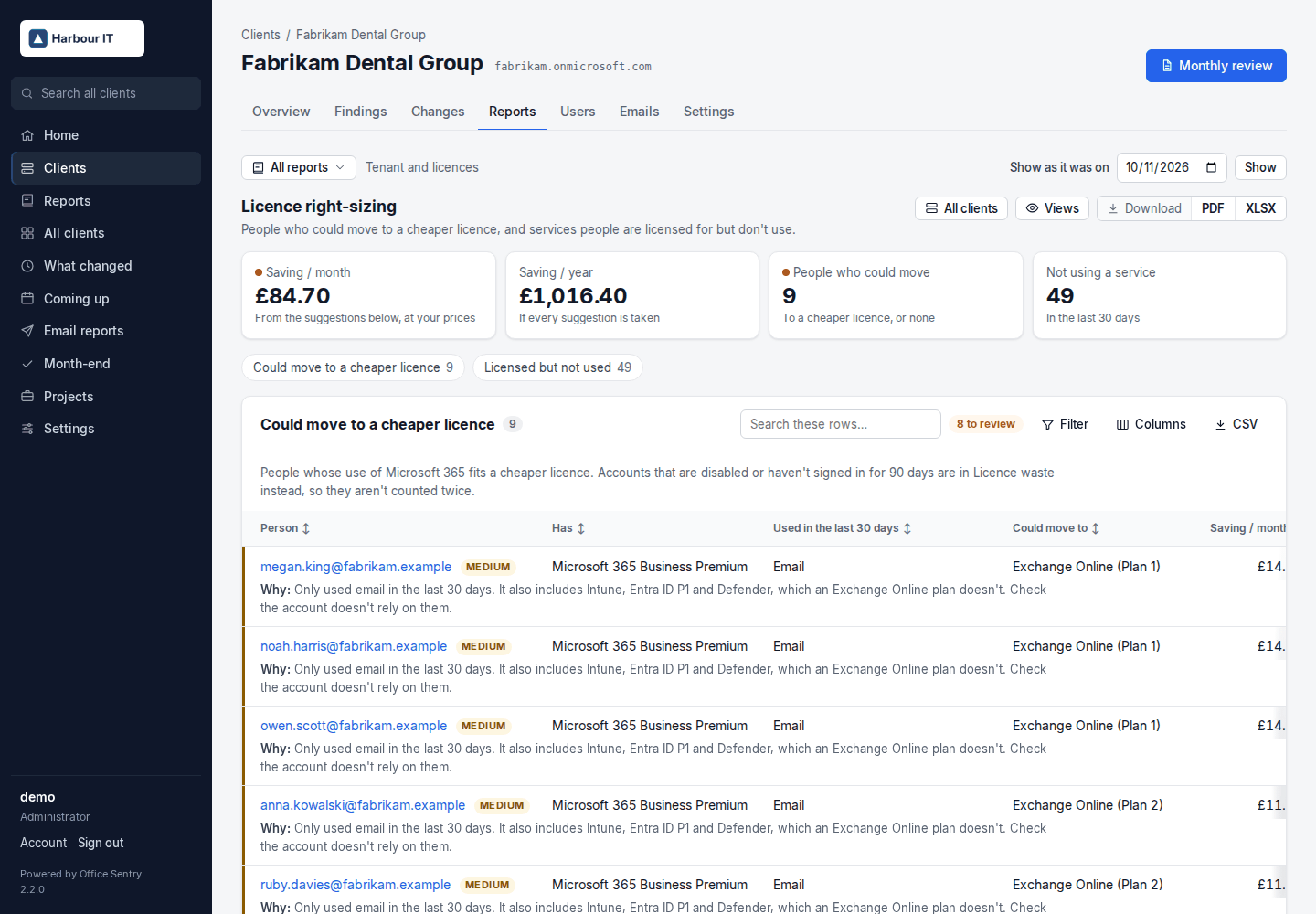Open the Filter funnel for table rows

tap(1065, 424)
